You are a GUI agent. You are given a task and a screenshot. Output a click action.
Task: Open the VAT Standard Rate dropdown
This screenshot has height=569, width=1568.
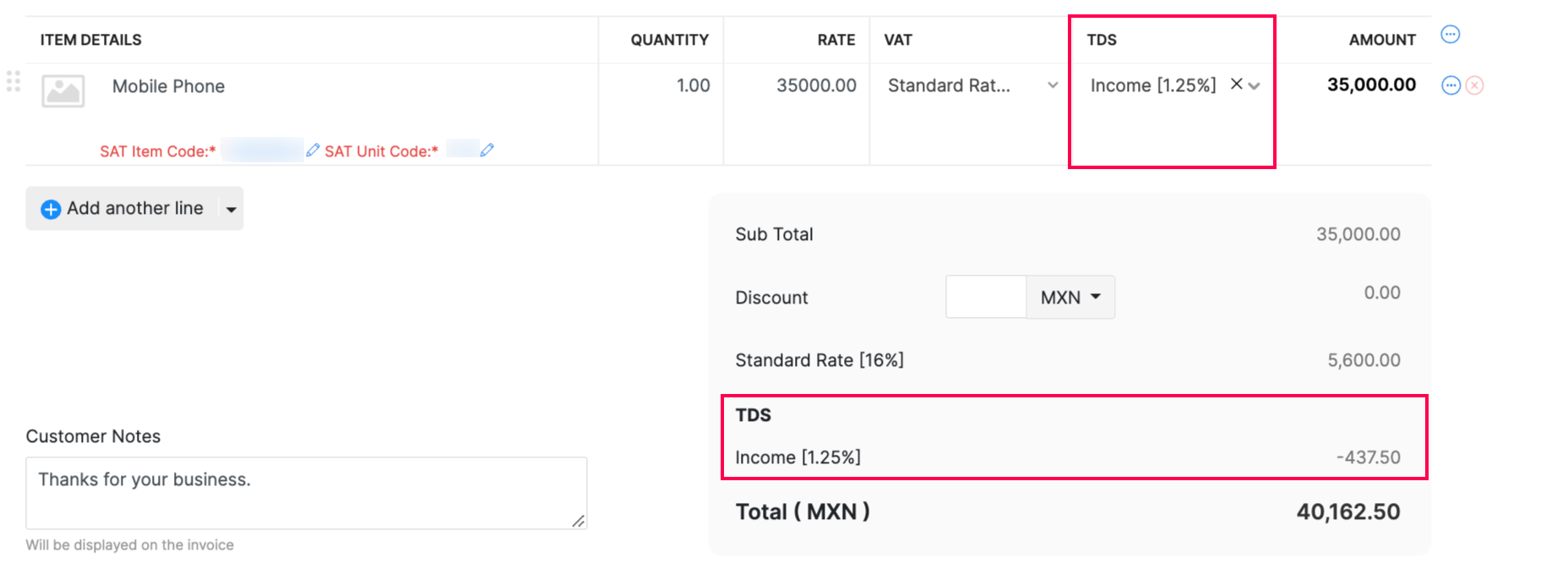tap(1053, 85)
